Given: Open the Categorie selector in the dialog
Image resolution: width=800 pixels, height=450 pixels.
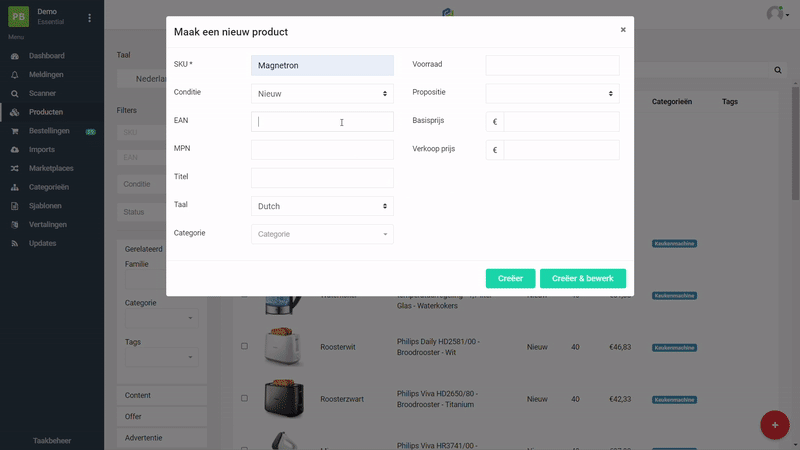Looking at the screenshot, I should pyautogui.click(x=322, y=234).
